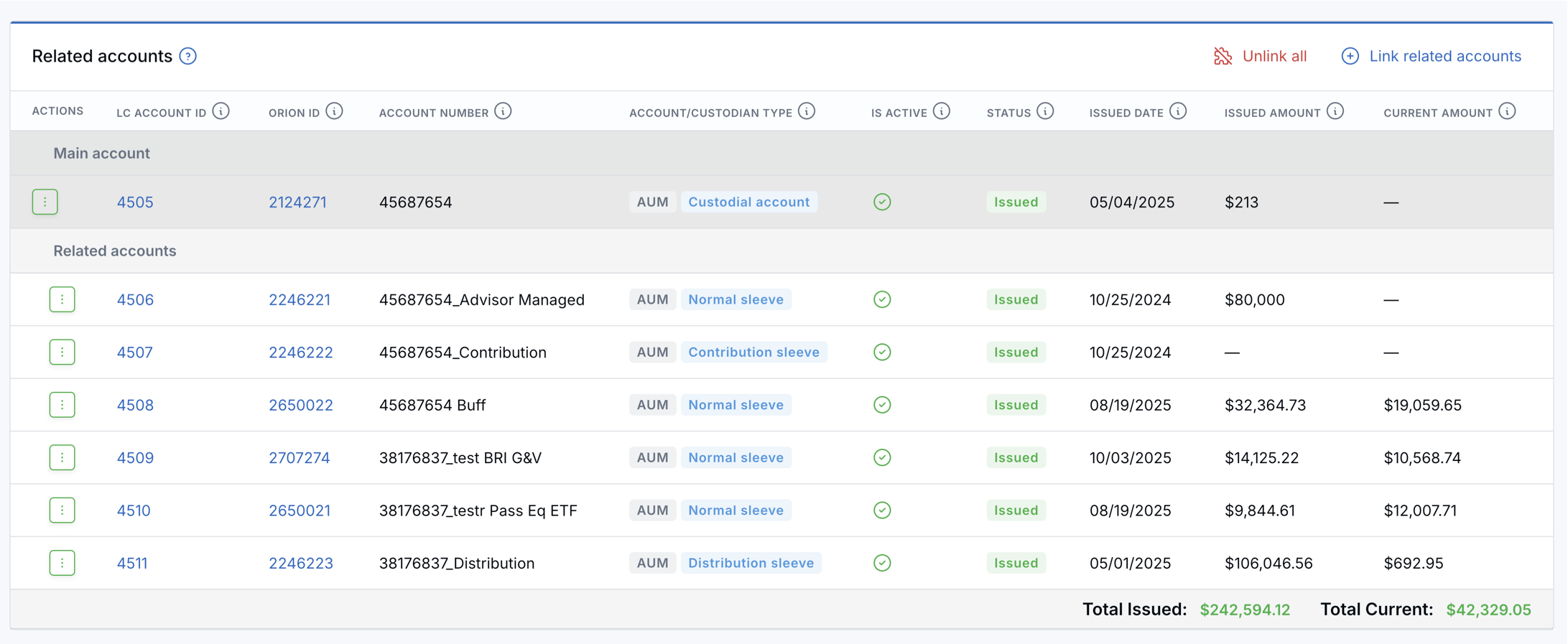Click account number 38176837_test BRI G&V
The height and width of the screenshot is (644, 1568).
tap(460, 457)
